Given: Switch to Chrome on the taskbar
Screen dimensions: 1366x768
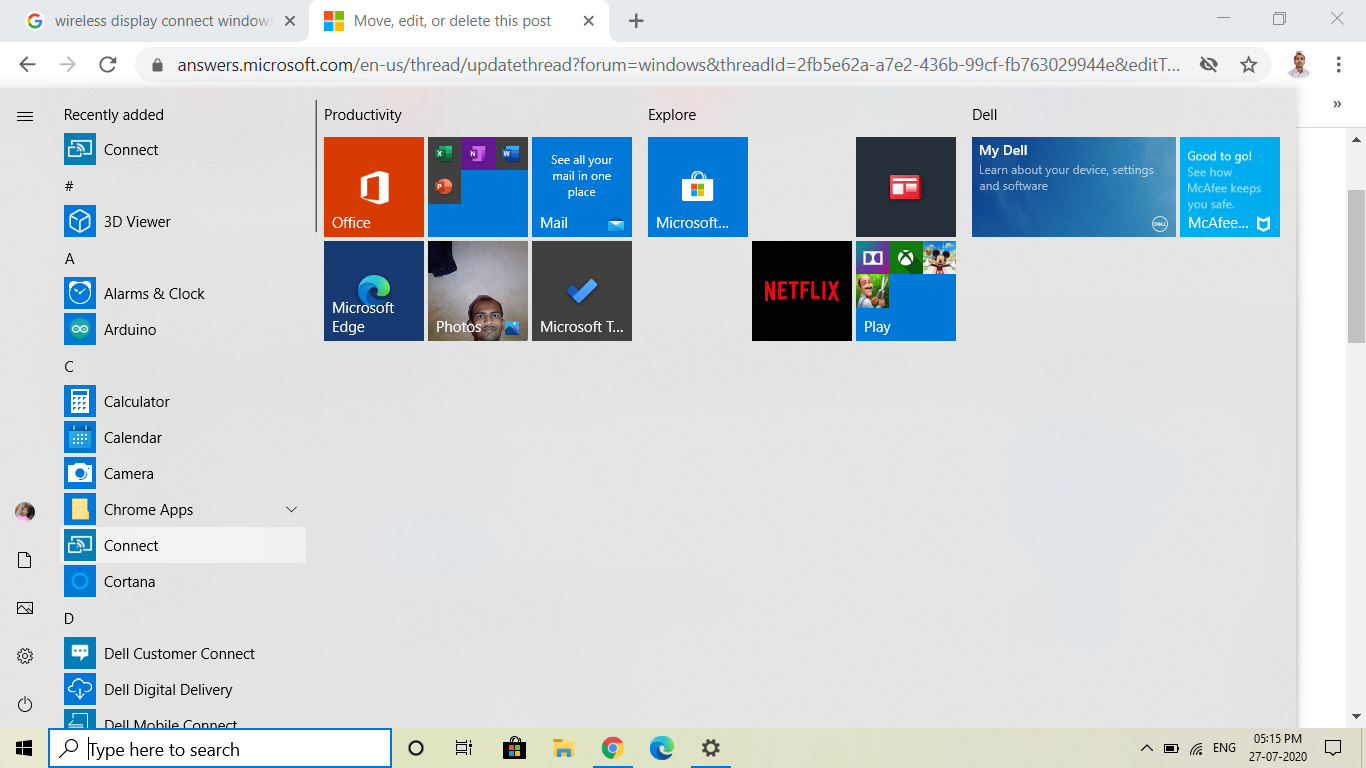Looking at the screenshot, I should pos(612,748).
